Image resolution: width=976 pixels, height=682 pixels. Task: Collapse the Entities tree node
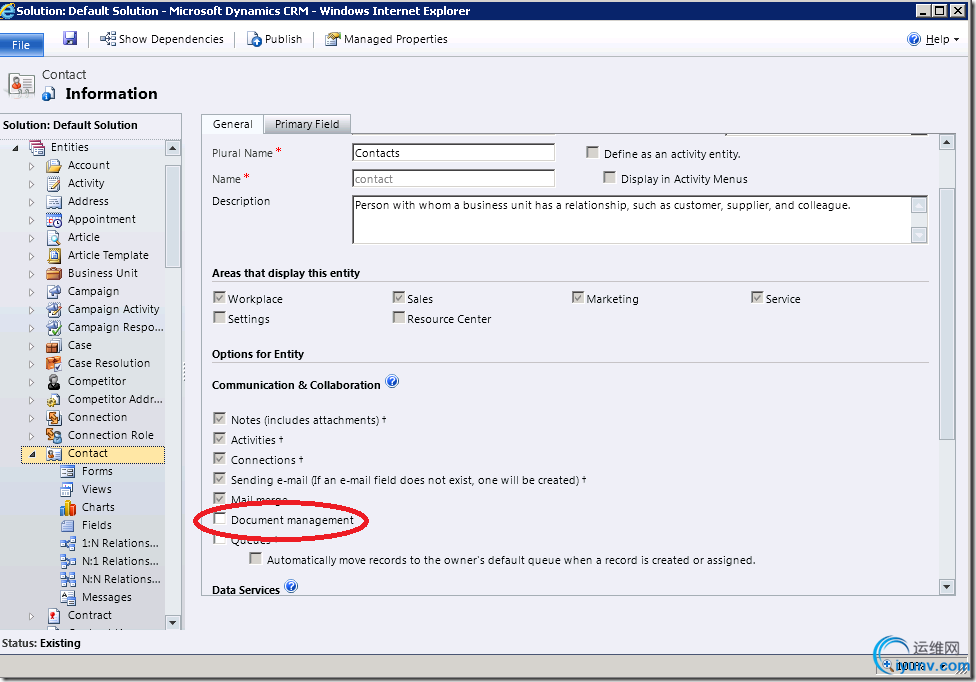[x=16, y=148]
